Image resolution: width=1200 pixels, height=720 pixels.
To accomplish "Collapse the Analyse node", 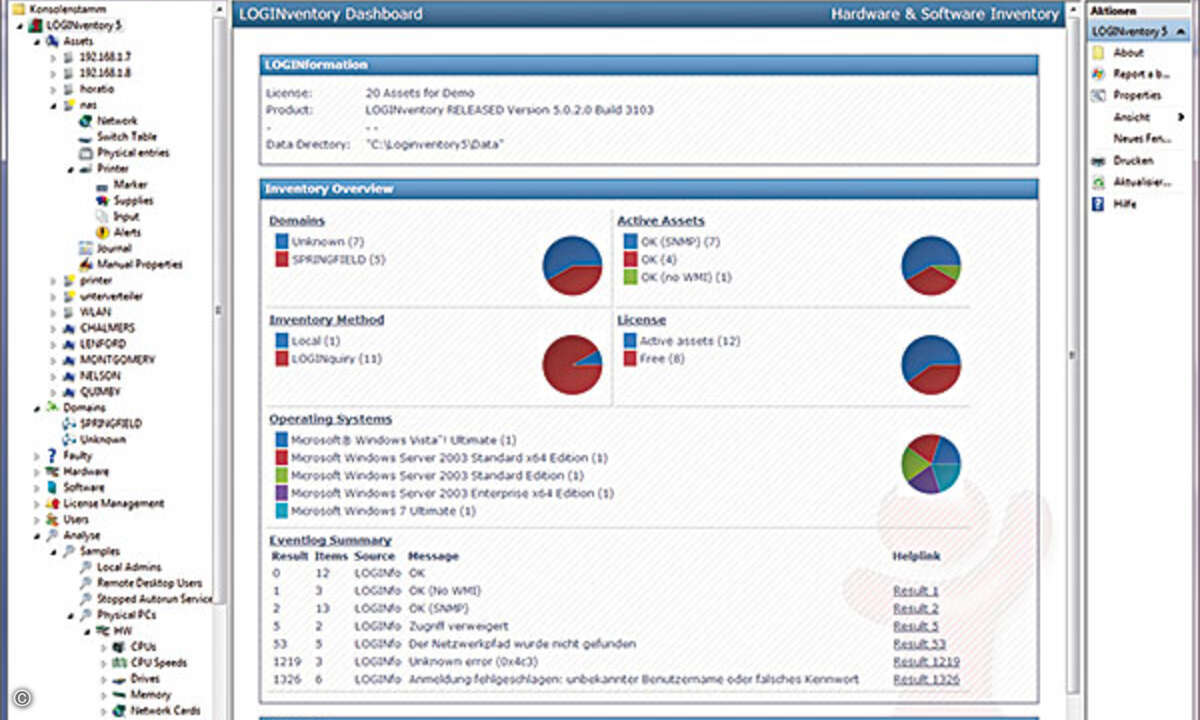I will point(37,536).
